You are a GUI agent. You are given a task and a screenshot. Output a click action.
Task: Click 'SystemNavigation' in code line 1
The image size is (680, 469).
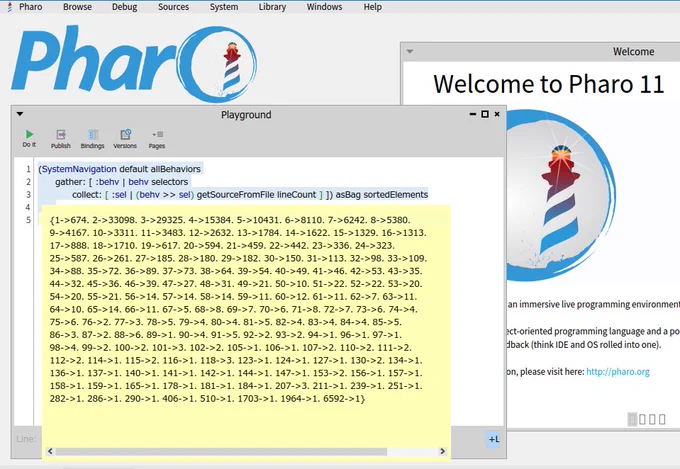[x=79, y=169]
